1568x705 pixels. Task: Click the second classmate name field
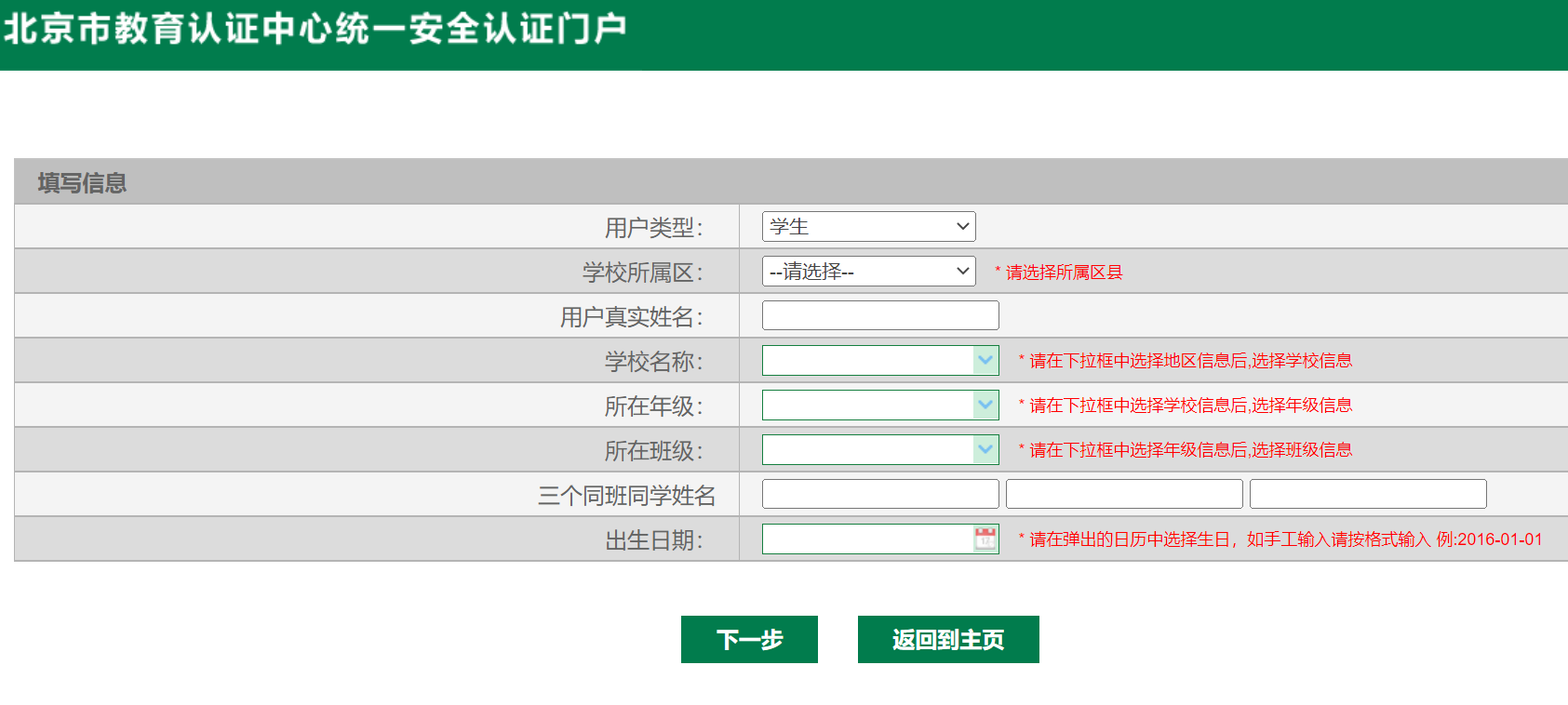1123,494
